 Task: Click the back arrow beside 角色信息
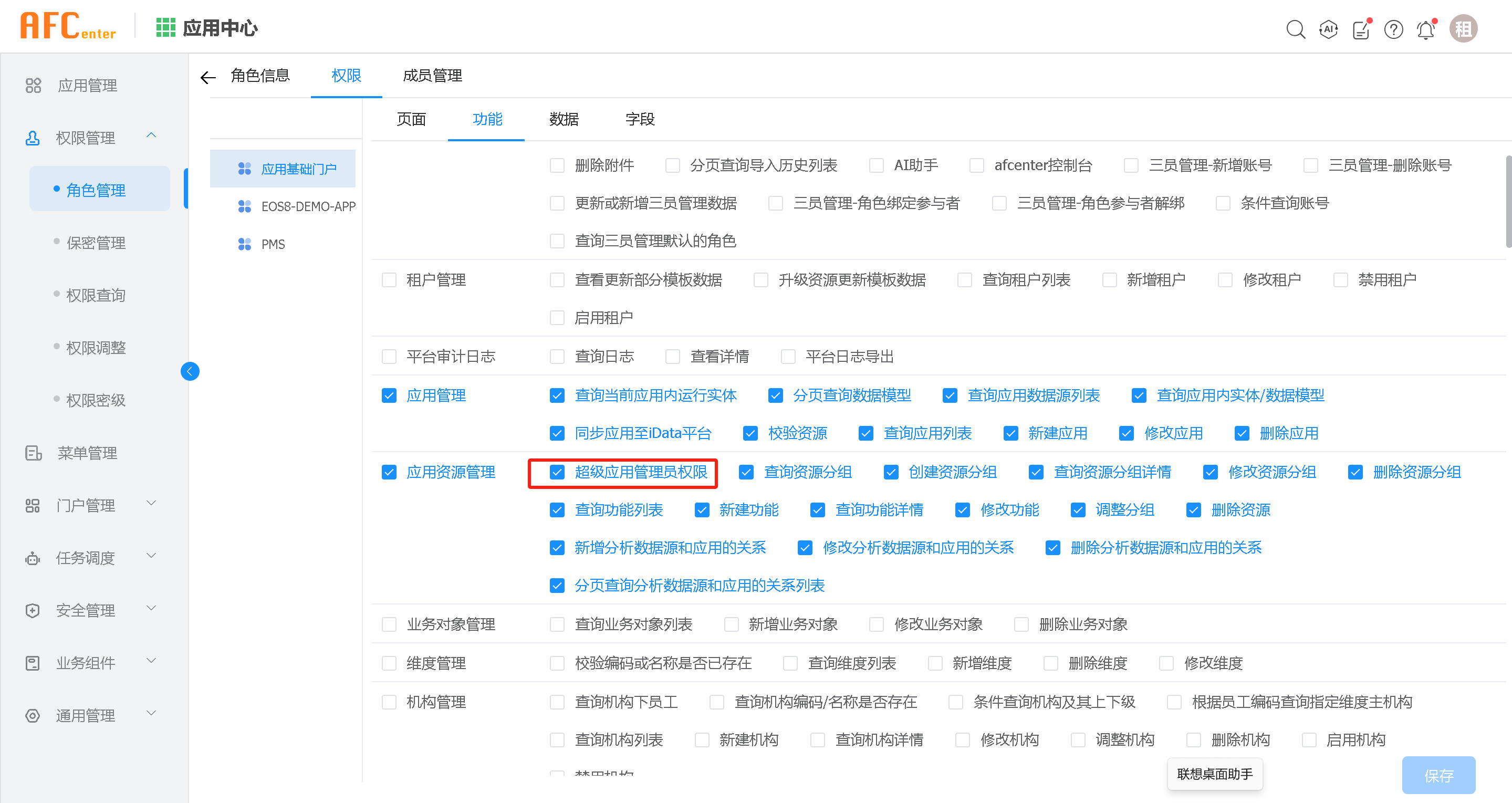207,76
